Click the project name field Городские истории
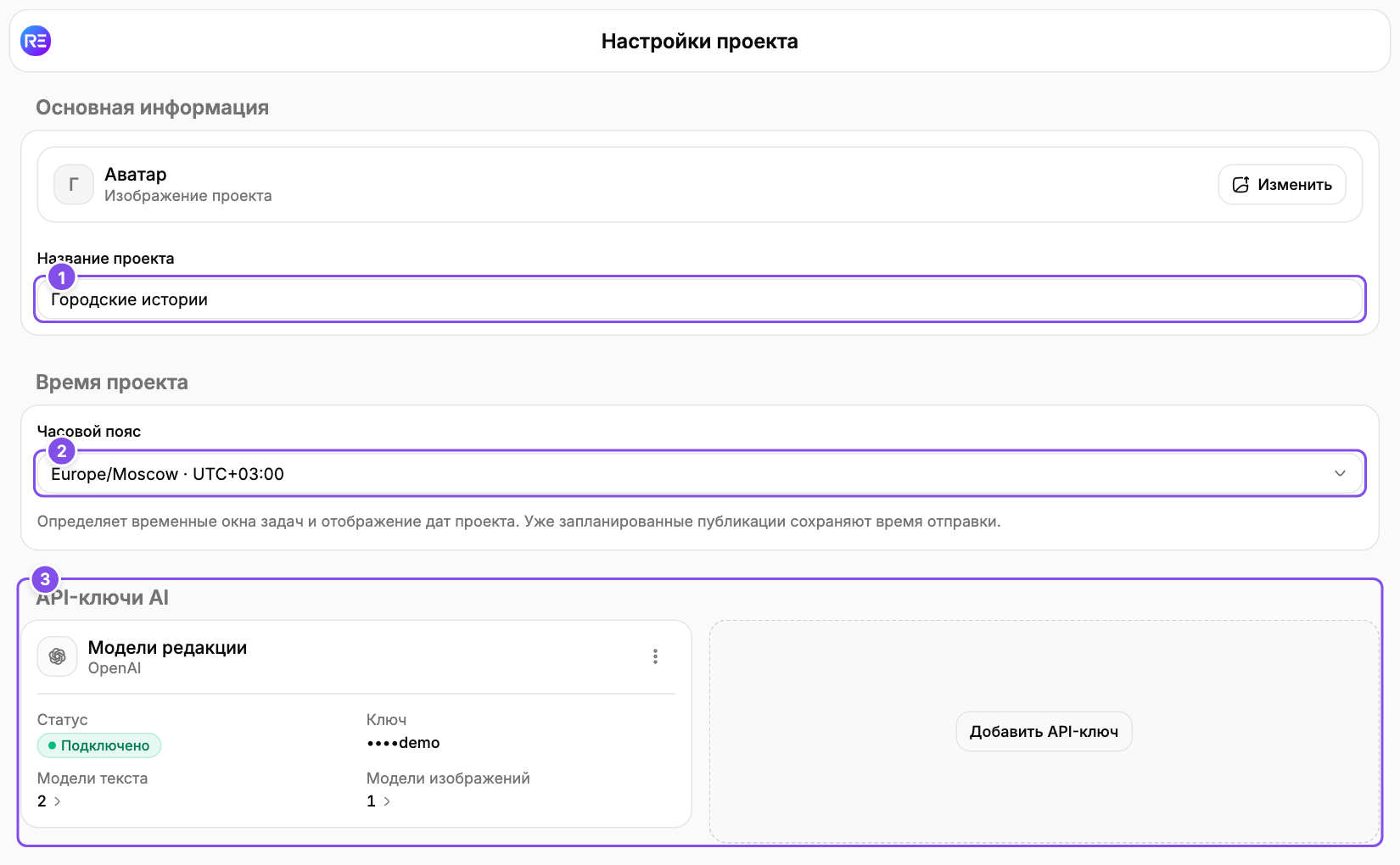 (x=700, y=299)
